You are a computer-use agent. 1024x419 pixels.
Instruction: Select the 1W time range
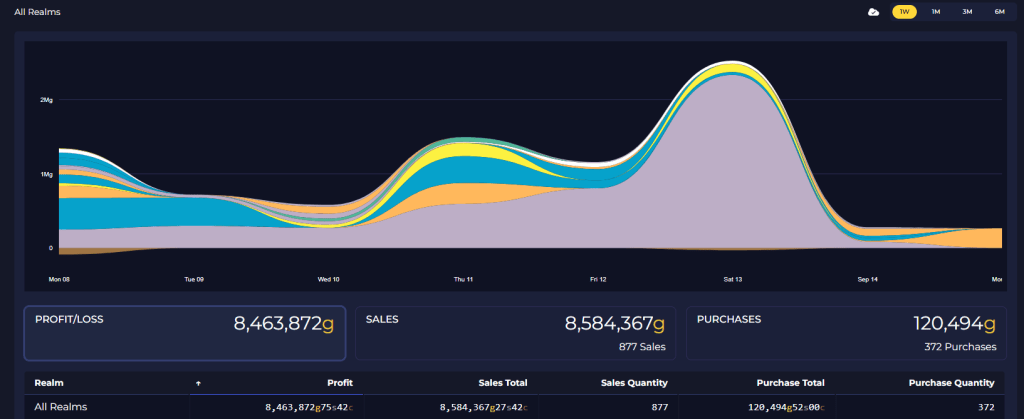point(904,12)
